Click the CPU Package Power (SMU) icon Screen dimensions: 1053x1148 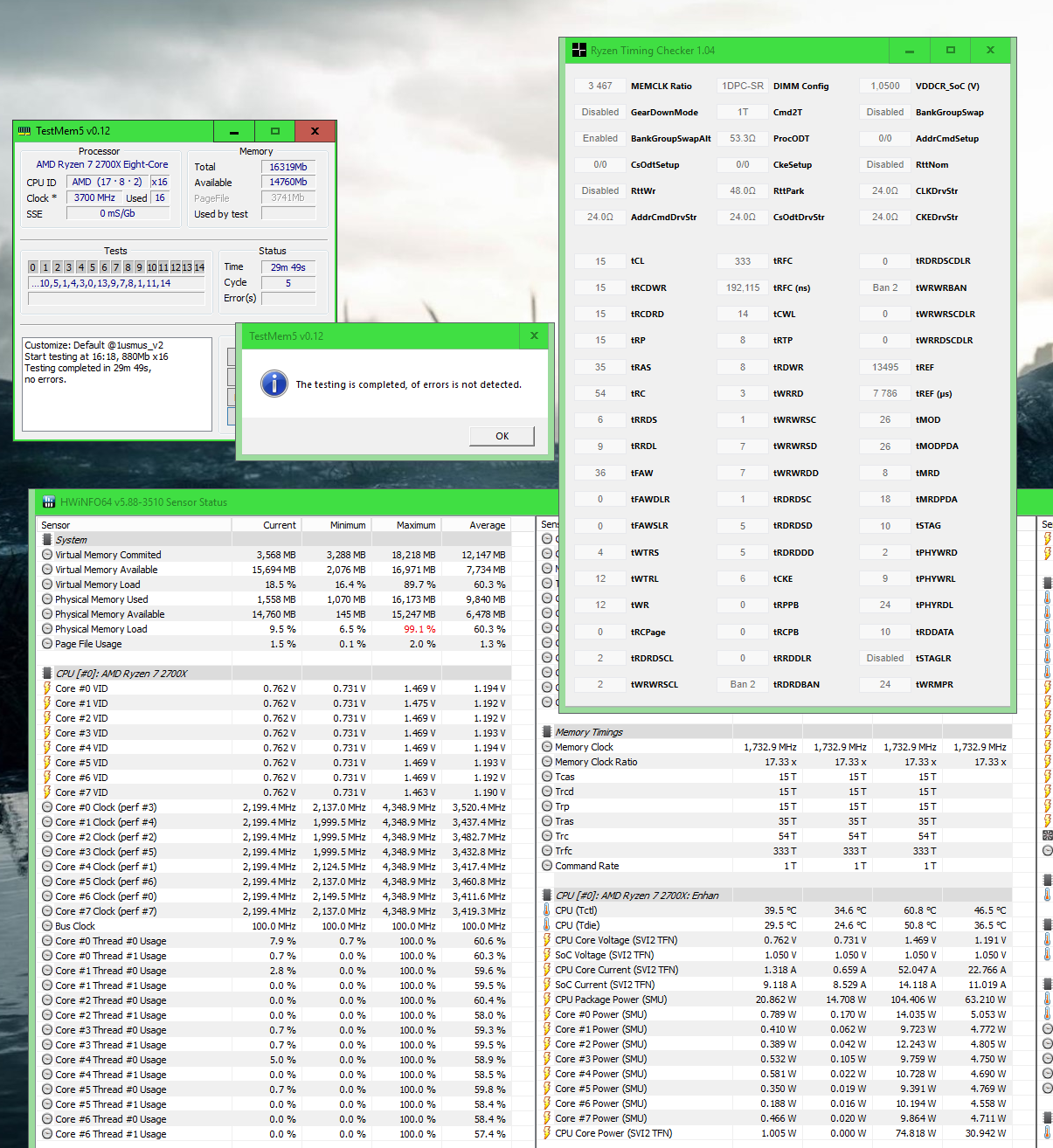[x=547, y=999]
